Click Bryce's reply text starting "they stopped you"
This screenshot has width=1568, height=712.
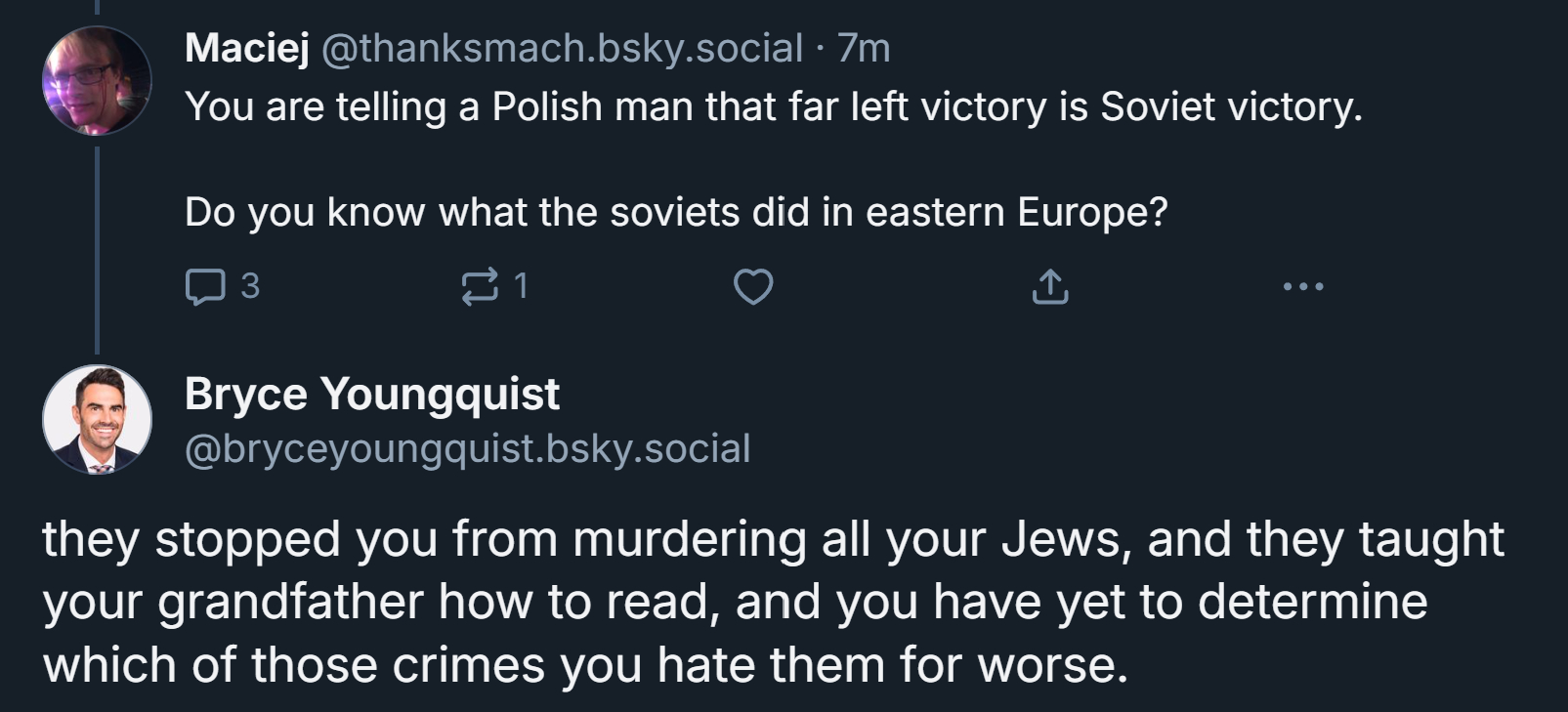coord(772,540)
